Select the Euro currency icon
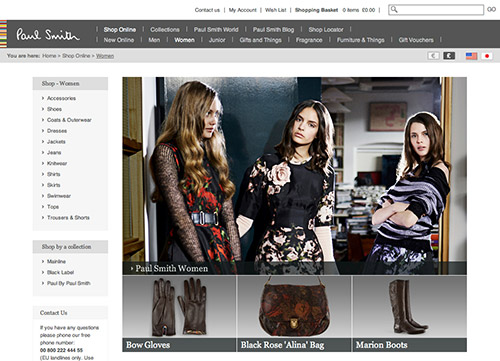The width and height of the screenshot is (500, 361). point(433,56)
